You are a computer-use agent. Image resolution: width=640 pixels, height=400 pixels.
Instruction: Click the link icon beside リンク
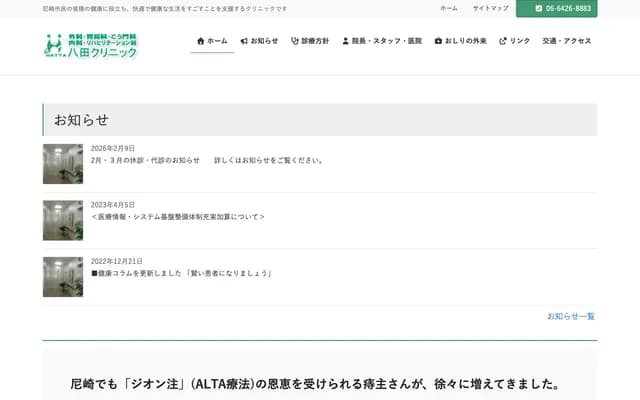502,41
